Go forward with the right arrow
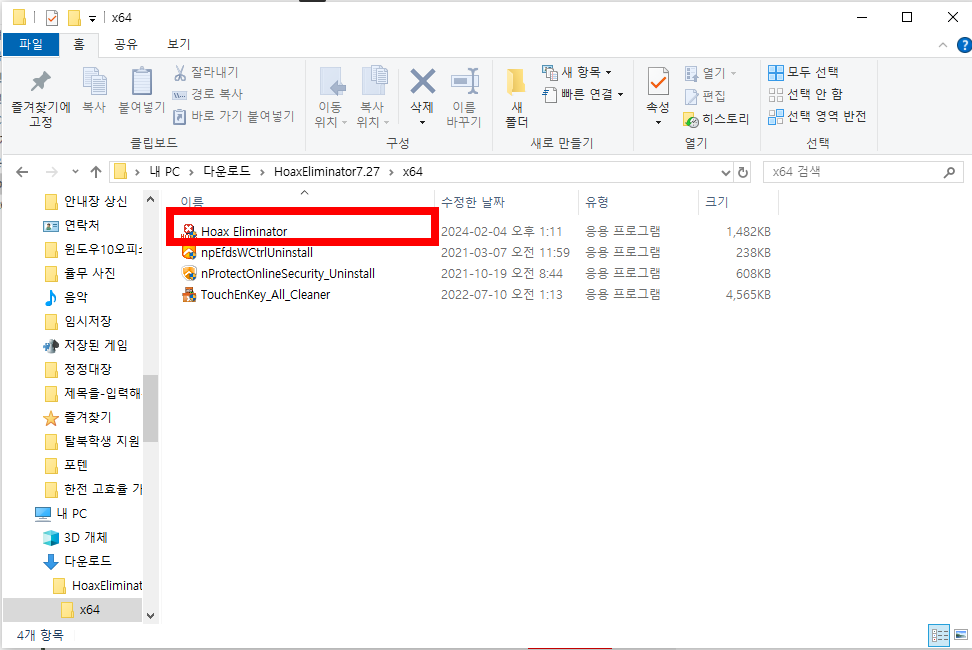Image resolution: width=972 pixels, height=650 pixels. [51, 172]
